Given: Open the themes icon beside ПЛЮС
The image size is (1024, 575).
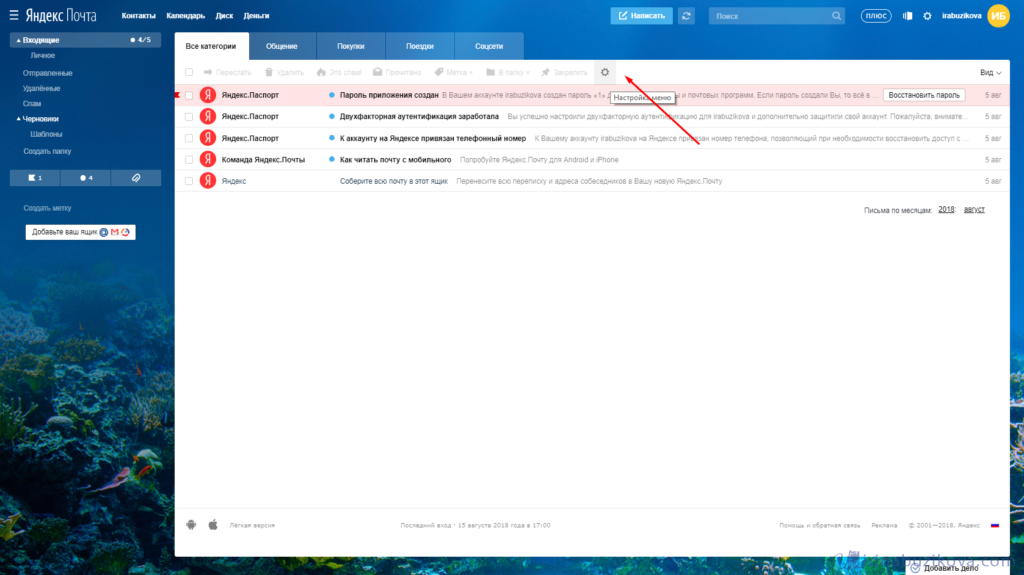Looking at the screenshot, I should click(x=907, y=16).
